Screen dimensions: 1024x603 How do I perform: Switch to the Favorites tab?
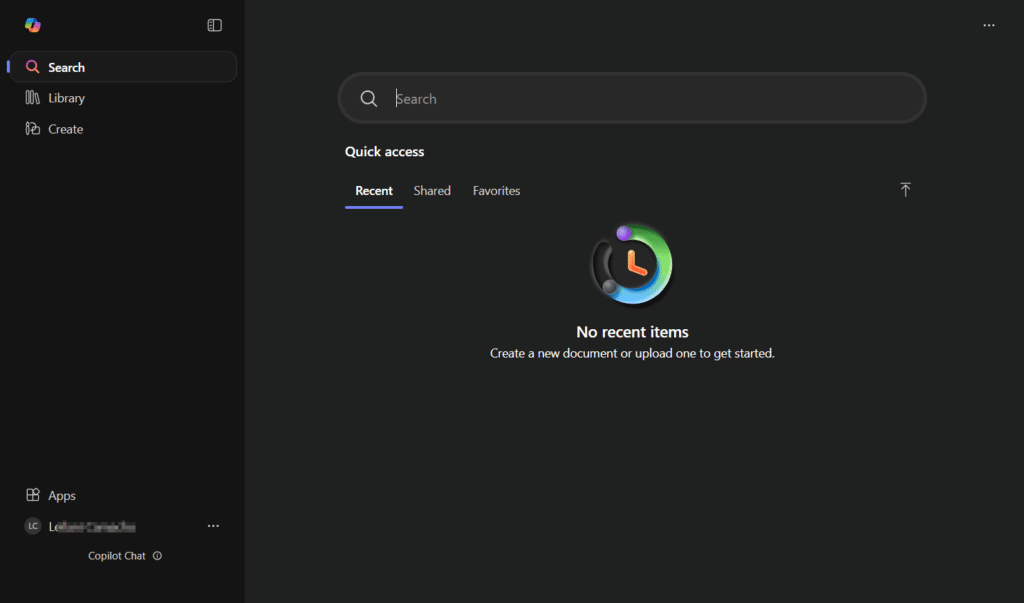click(x=496, y=191)
